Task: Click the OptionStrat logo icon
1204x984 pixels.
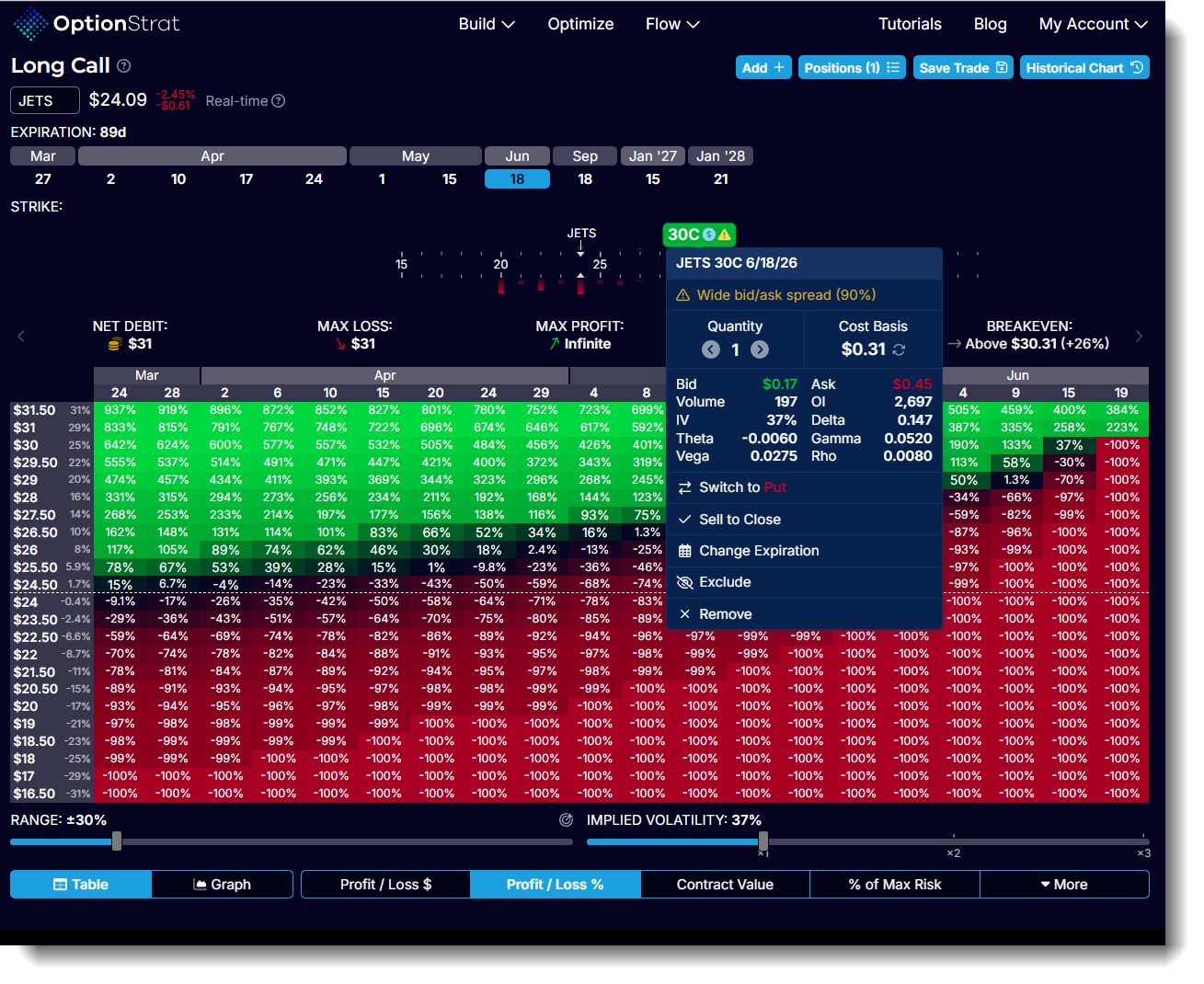Action: point(30,24)
